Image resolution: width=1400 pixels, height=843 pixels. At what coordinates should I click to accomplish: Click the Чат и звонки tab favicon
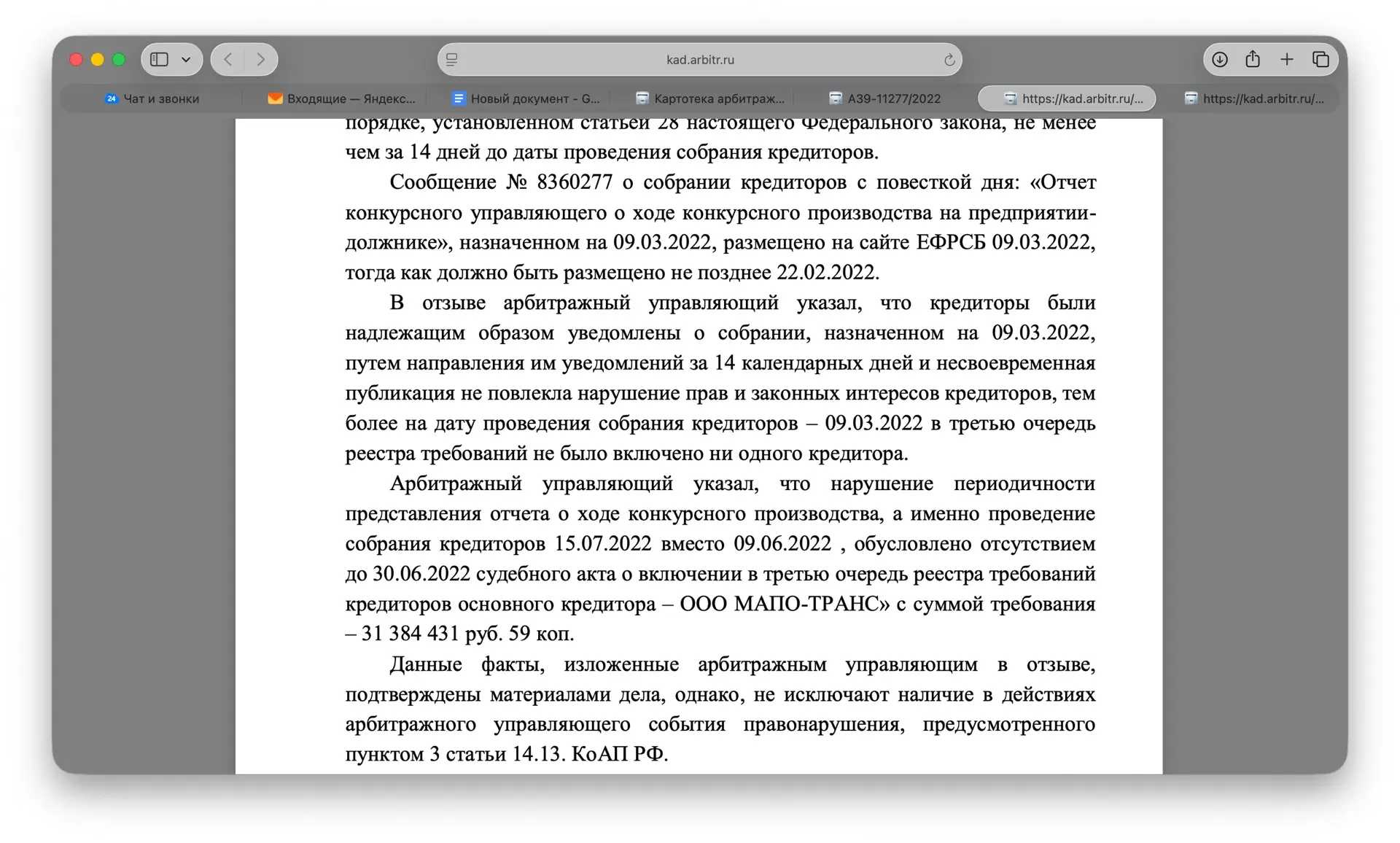[111, 98]
